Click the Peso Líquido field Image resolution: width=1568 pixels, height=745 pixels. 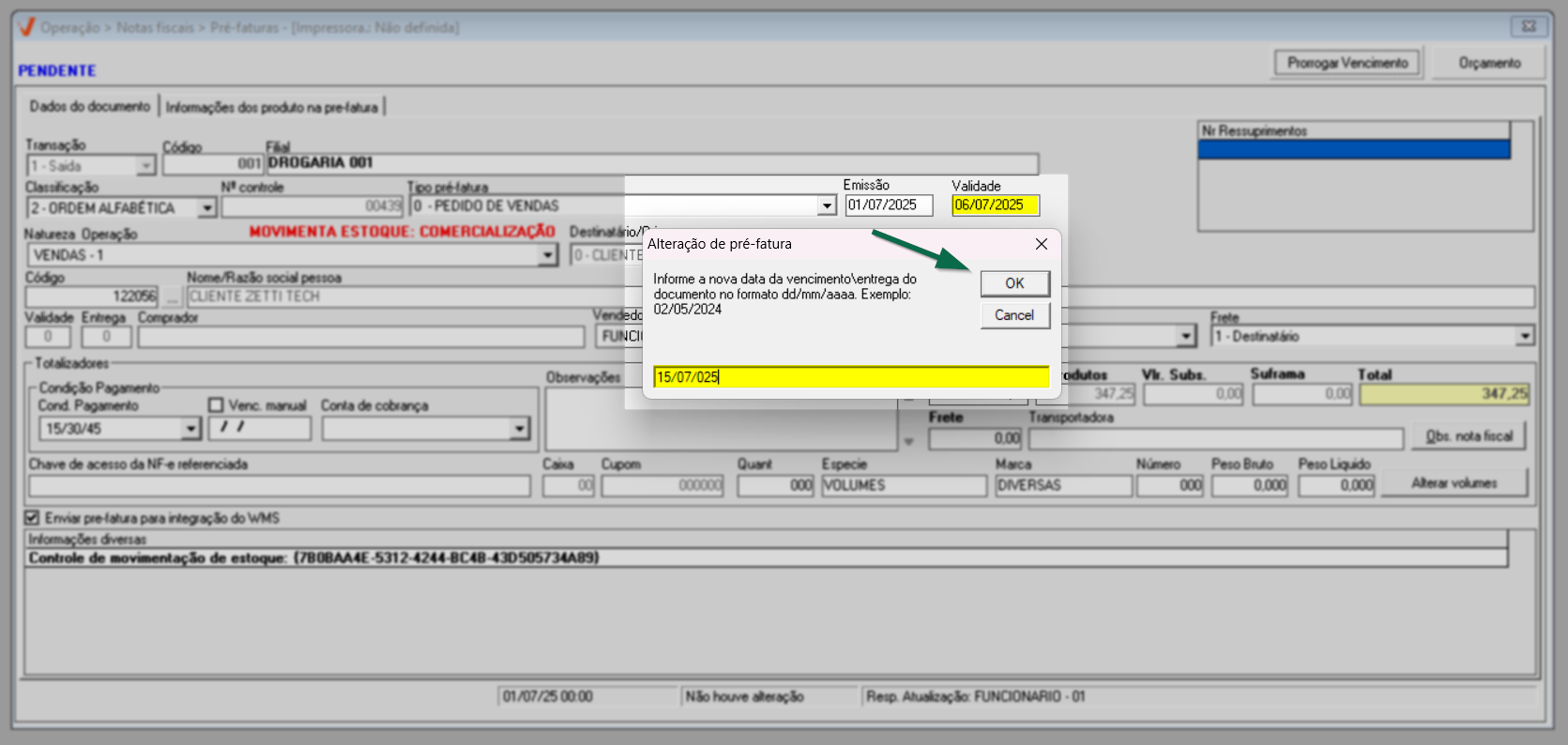1337,485
